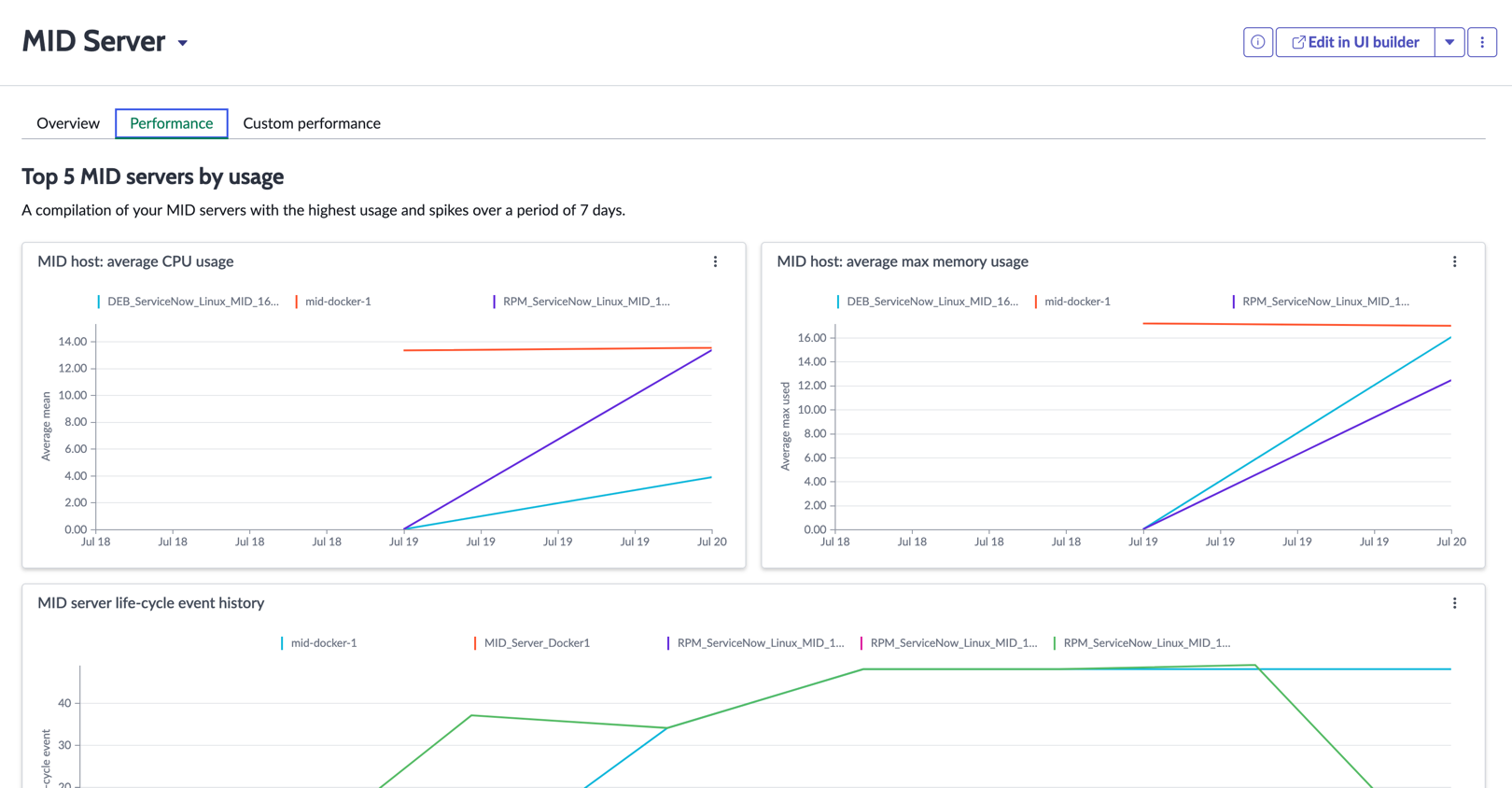Toggle mid-docker-1 series in the CPU usage legend
Viewport: 1512px width, 788px height.
click(x=333, y=302)
